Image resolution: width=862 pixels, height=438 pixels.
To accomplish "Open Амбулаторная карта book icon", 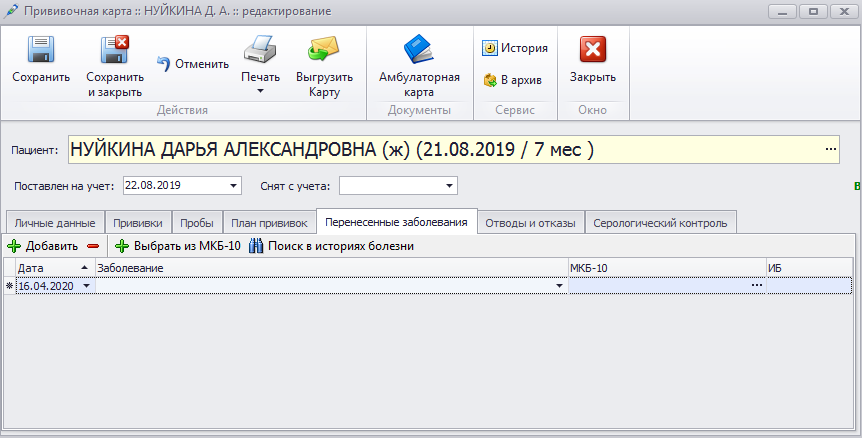I will 419,52.
